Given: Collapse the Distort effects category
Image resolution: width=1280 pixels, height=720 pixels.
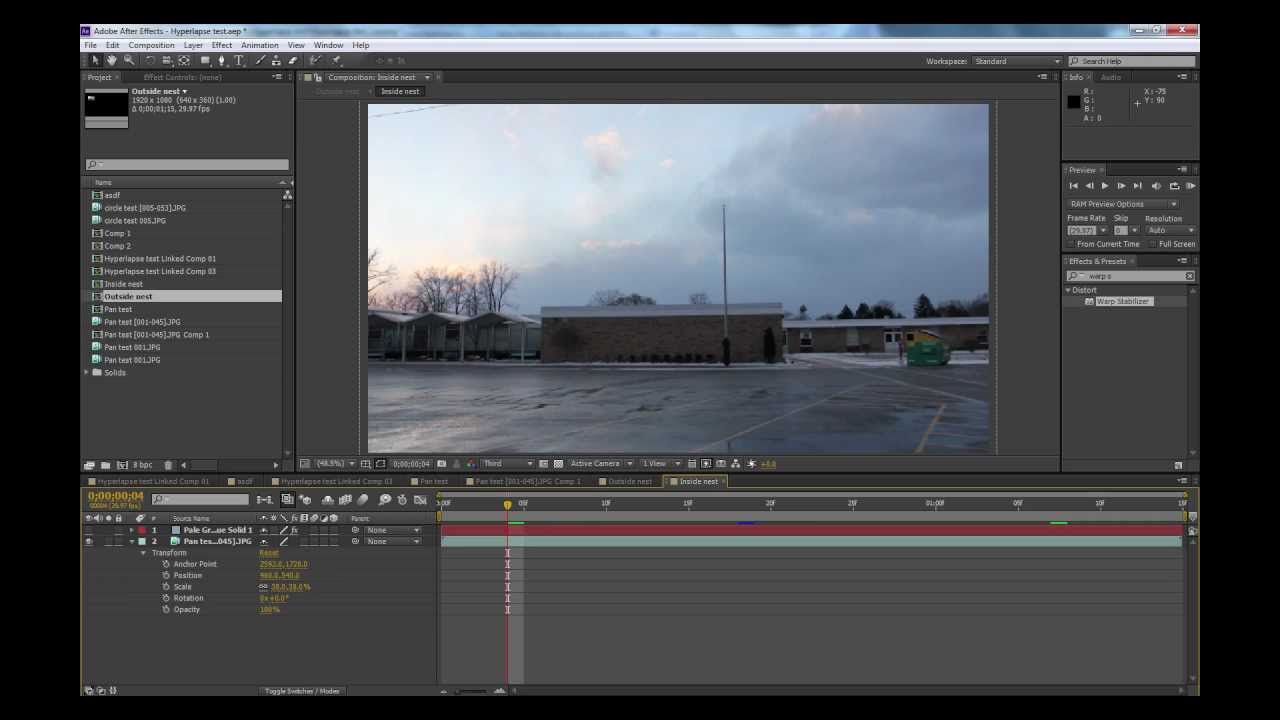Looking at the screenshot, I should pyautogui.click(x=1068, y=290).
